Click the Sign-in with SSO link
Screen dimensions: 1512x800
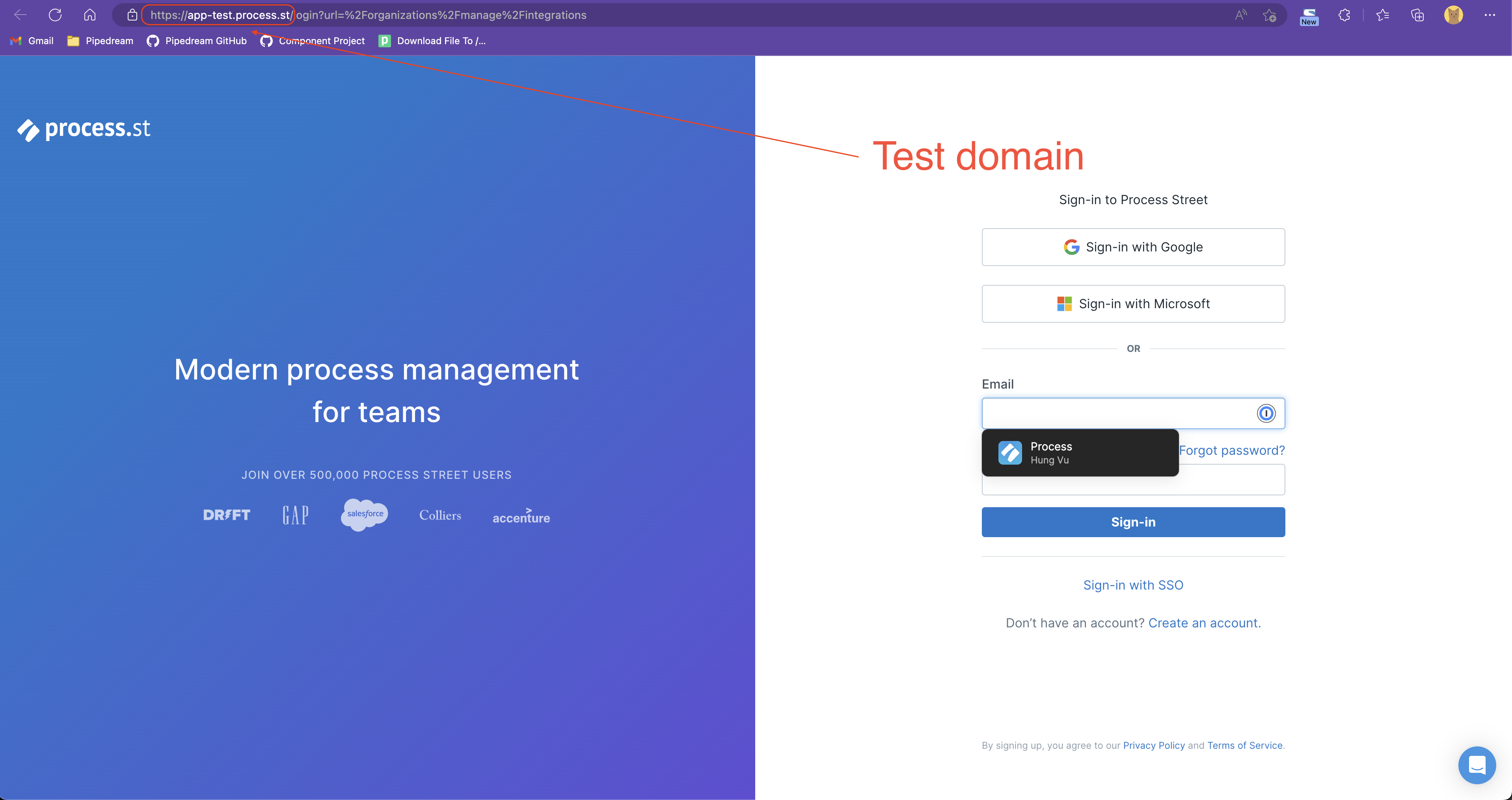pos(1133,584)
